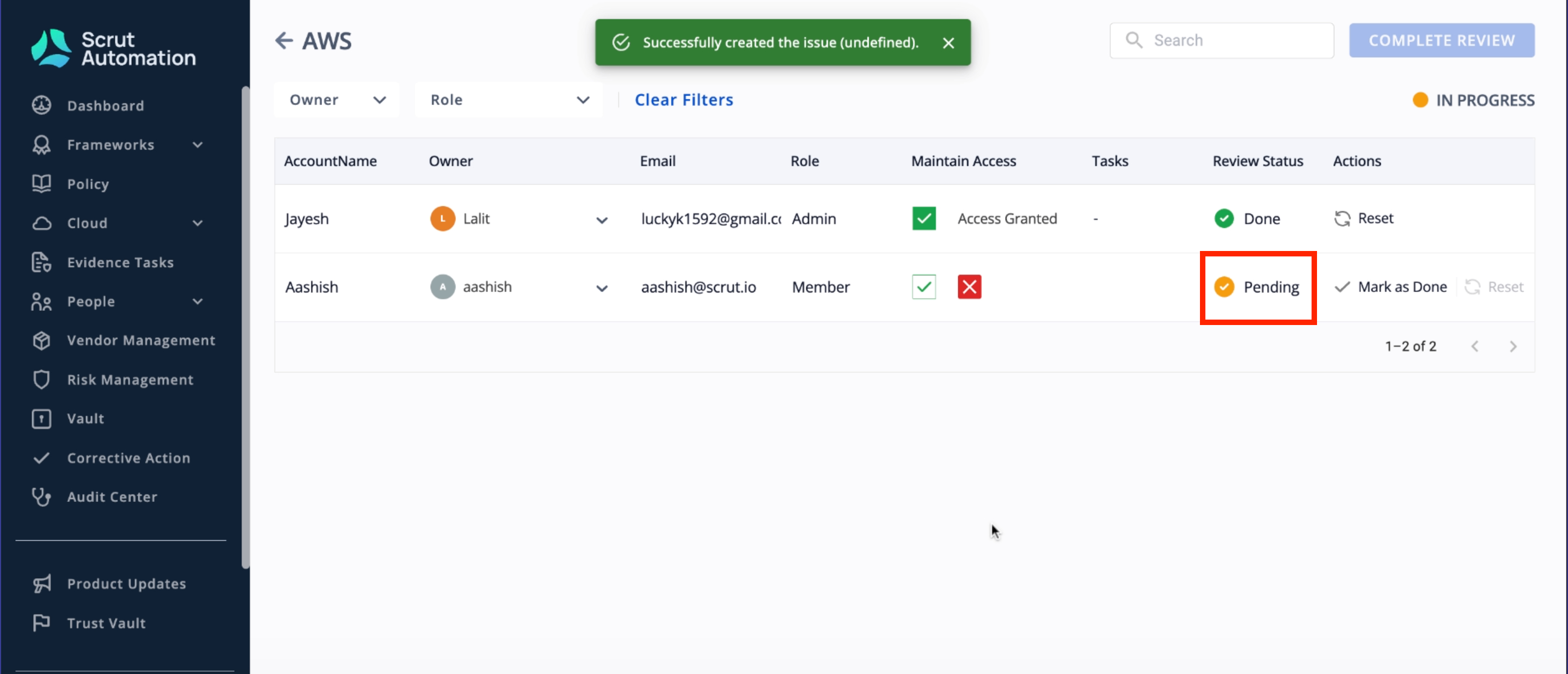Click the Risk Management shield icon

(41, 379)
